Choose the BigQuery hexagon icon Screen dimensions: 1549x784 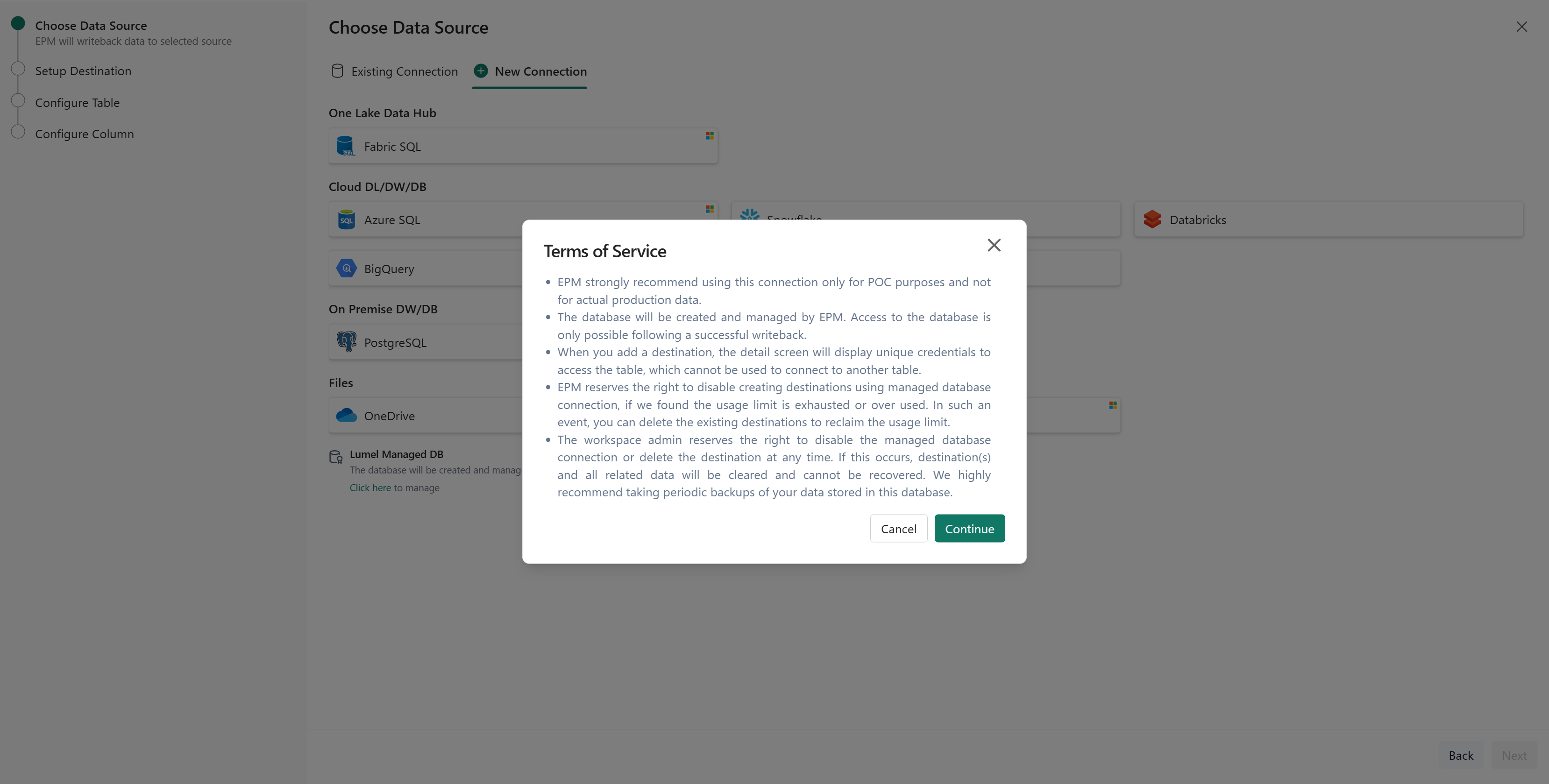coord(346,269)
